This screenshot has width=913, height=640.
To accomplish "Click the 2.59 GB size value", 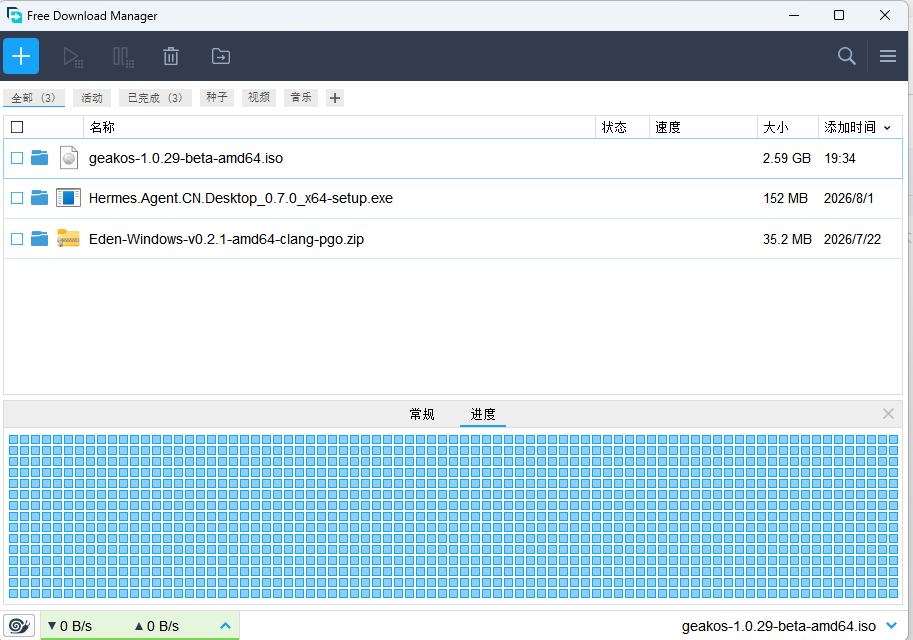I will click(787, 158).
